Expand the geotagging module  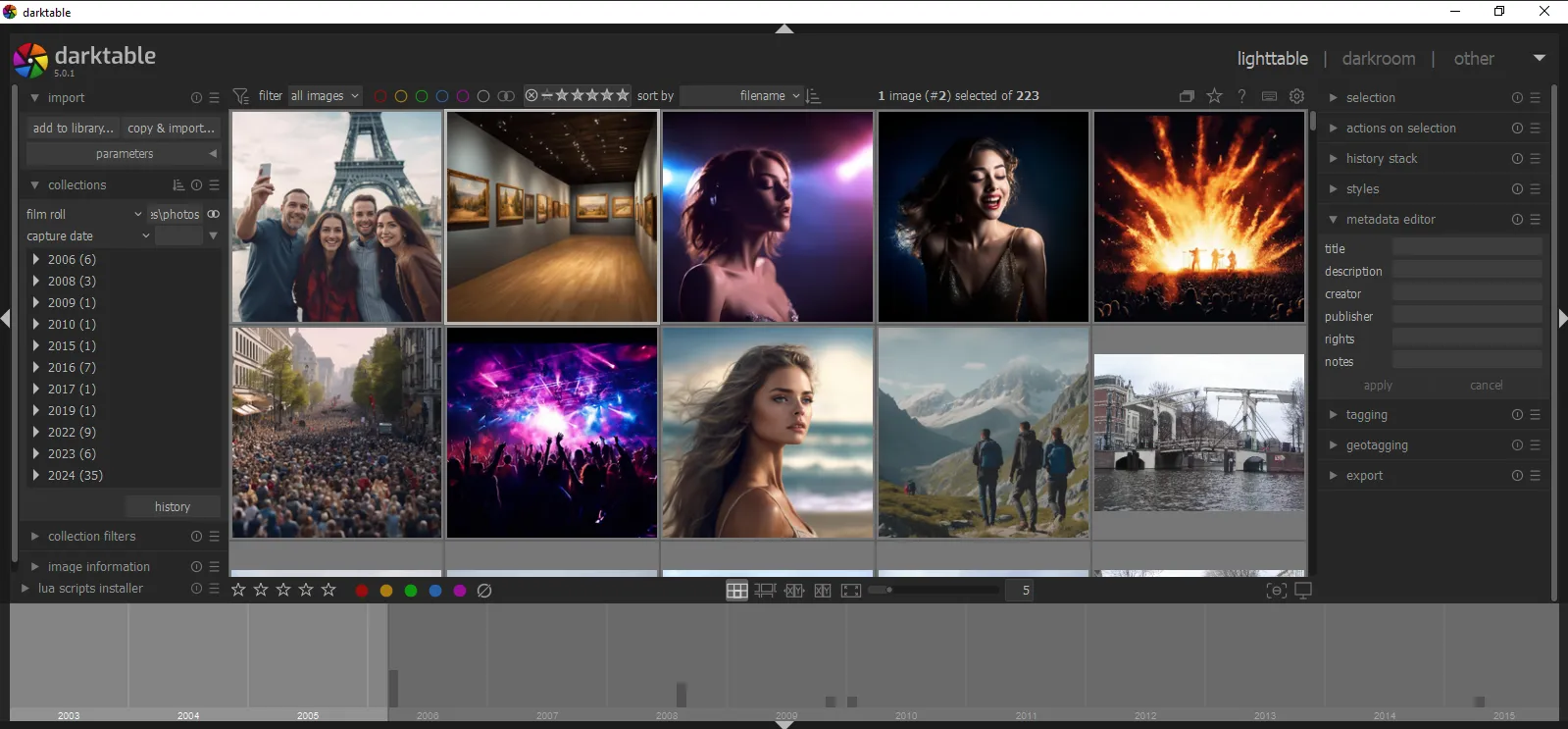click(1377, 445)
